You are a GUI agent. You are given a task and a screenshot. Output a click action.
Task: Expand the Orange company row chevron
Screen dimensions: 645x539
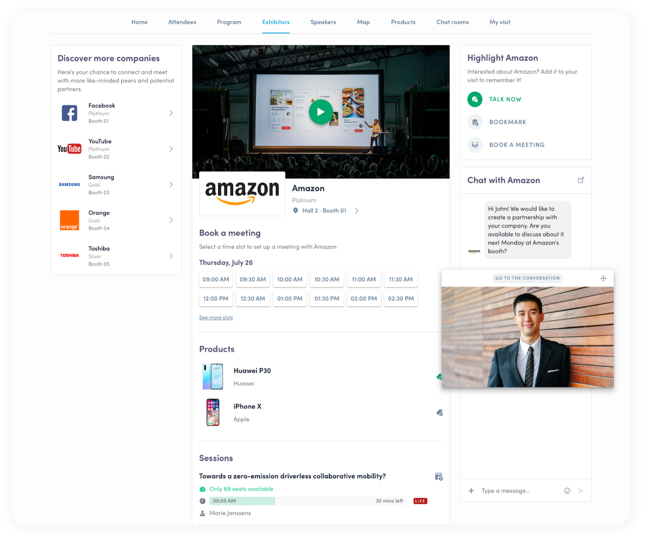tap(171, 220)
